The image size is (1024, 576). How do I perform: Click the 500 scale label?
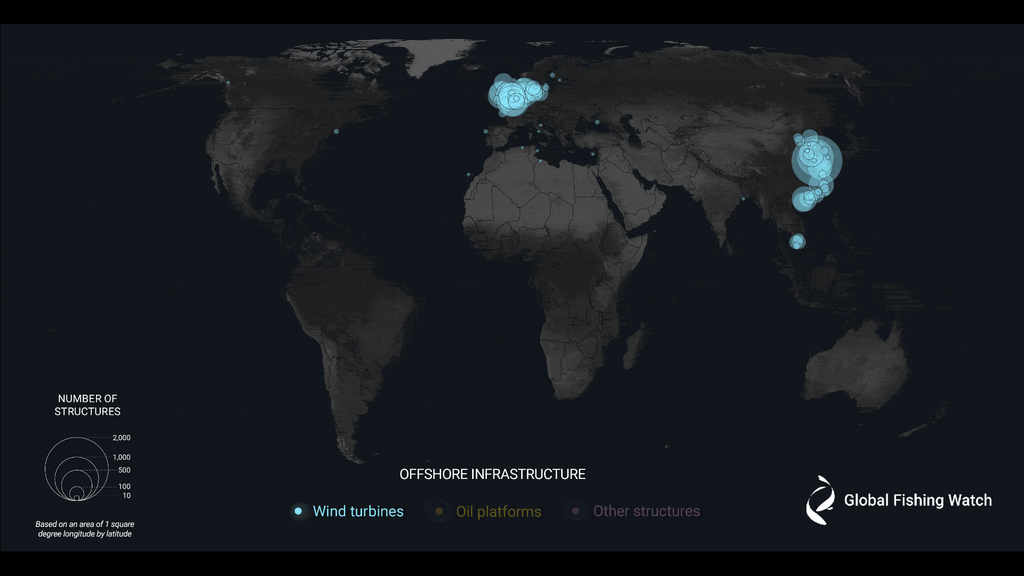pyautogui.click(x=124, y=470)
